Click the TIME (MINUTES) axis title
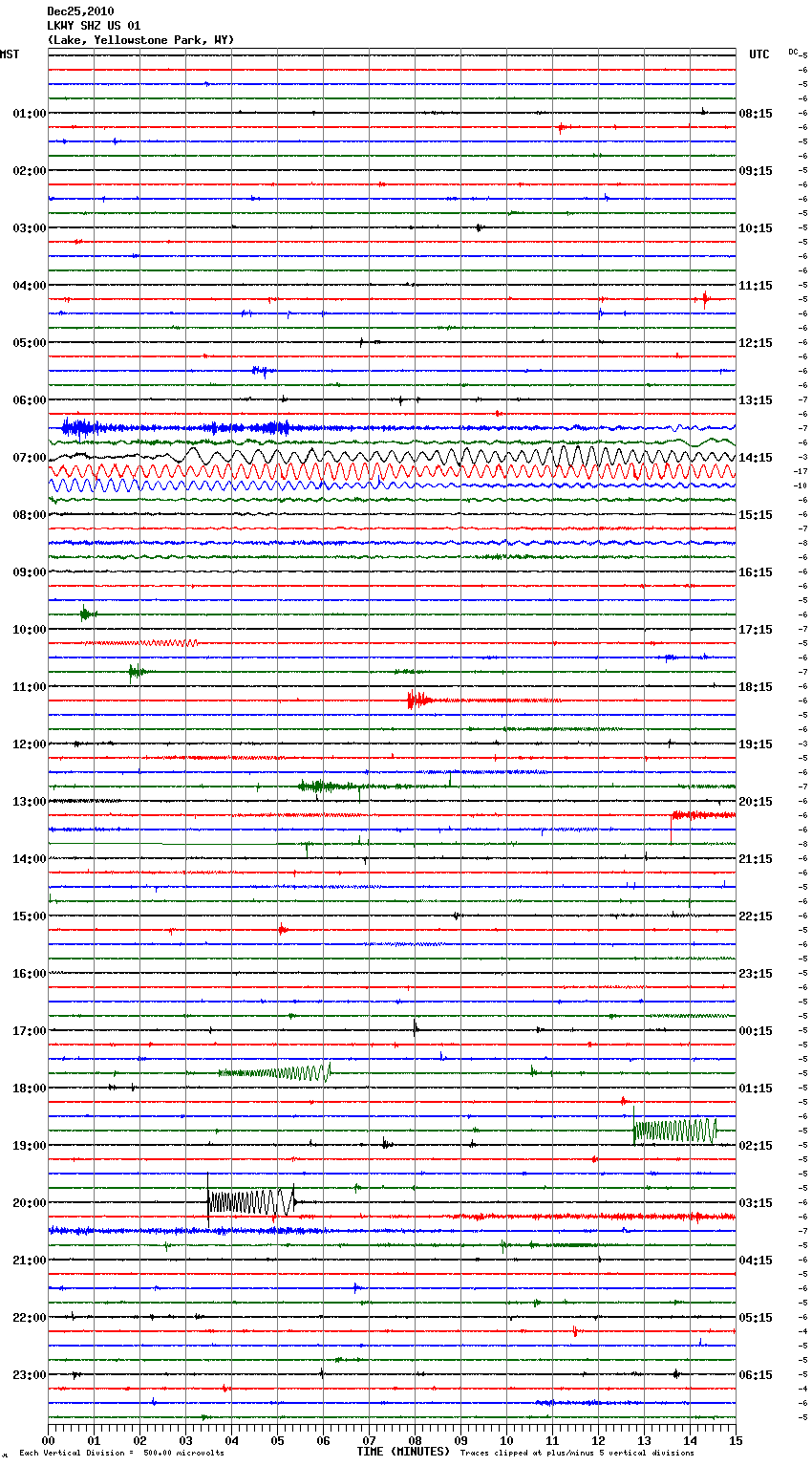 (x=403, y=1452)
